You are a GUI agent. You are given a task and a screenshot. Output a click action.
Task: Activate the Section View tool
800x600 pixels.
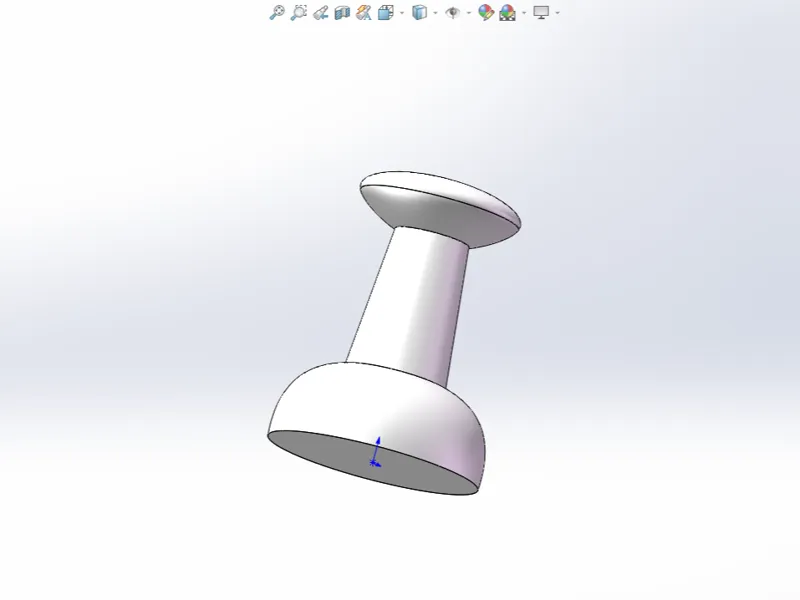coord(342,13)
